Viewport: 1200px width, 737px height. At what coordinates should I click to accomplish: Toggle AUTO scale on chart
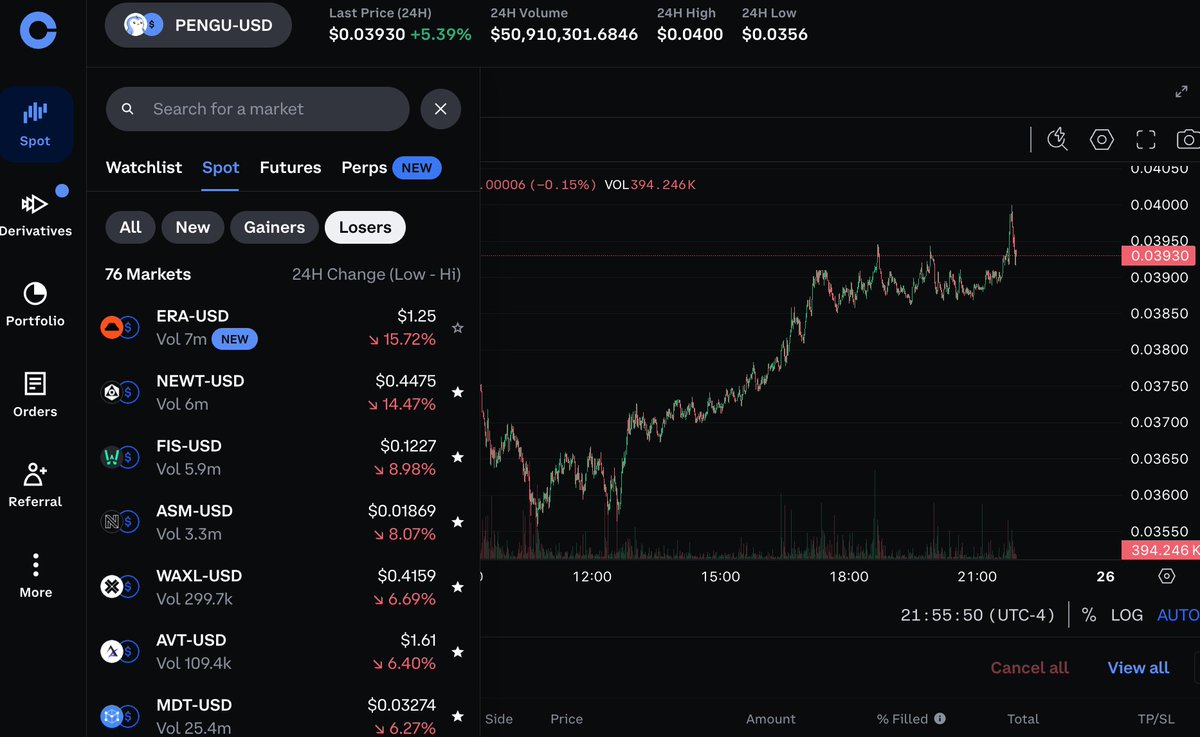pos(1178,615)
